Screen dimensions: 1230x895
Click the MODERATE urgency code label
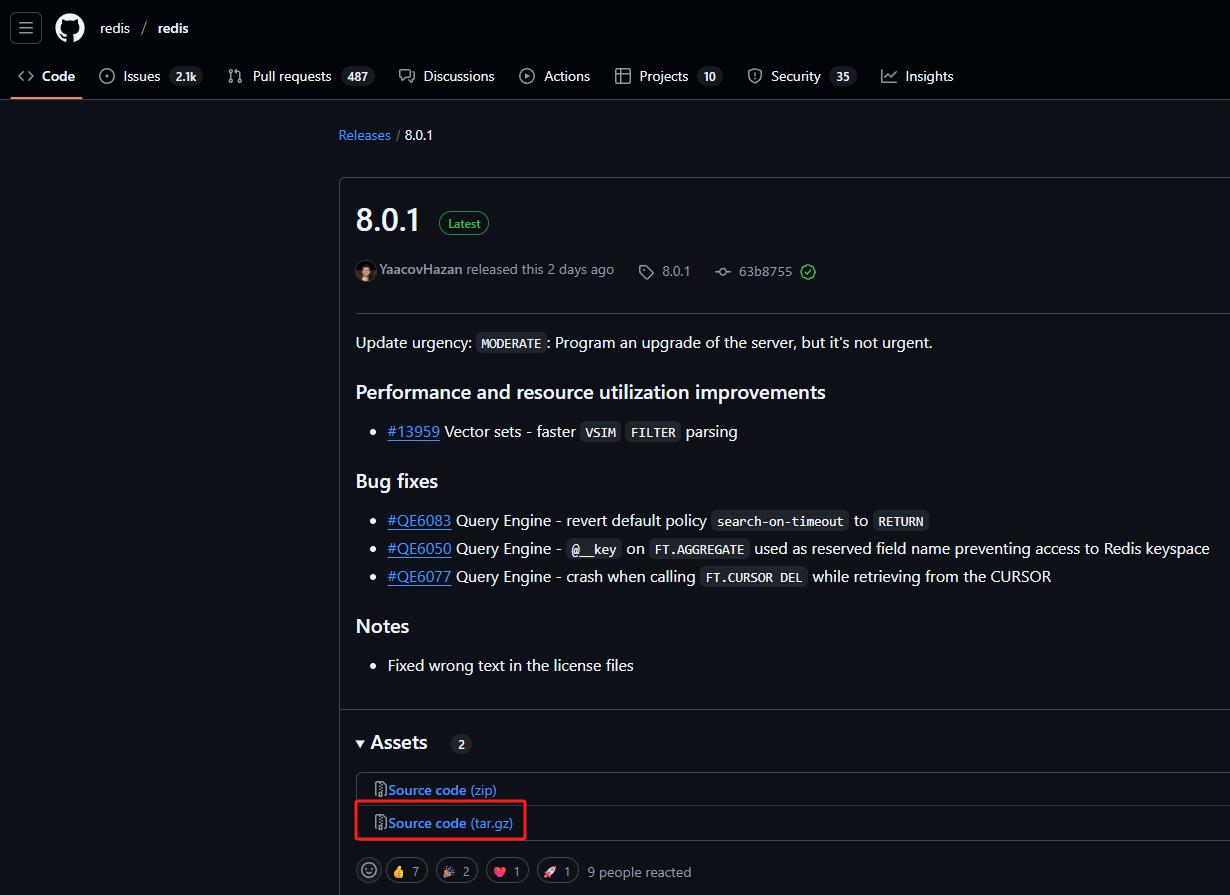point(511,343)
